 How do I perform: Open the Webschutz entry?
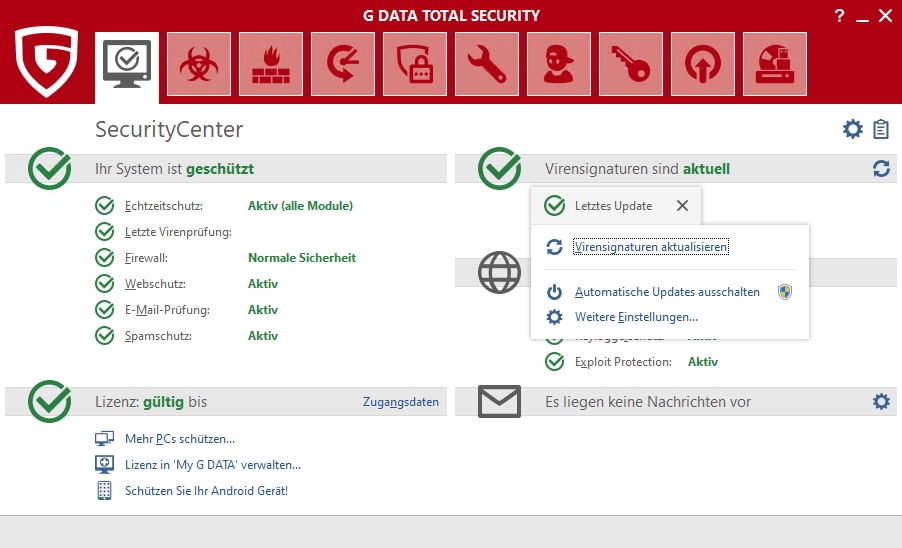click(x=155, y=283)
